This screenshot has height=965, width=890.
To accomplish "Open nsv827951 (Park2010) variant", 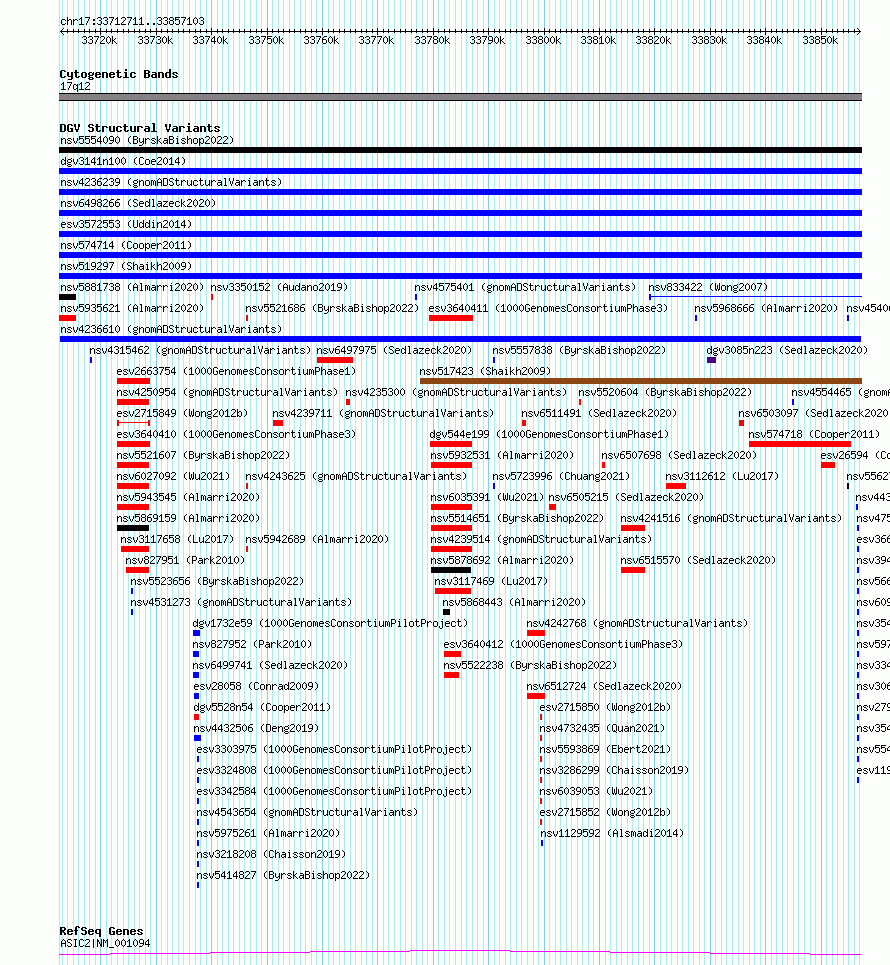I will (x=185, y=560).
